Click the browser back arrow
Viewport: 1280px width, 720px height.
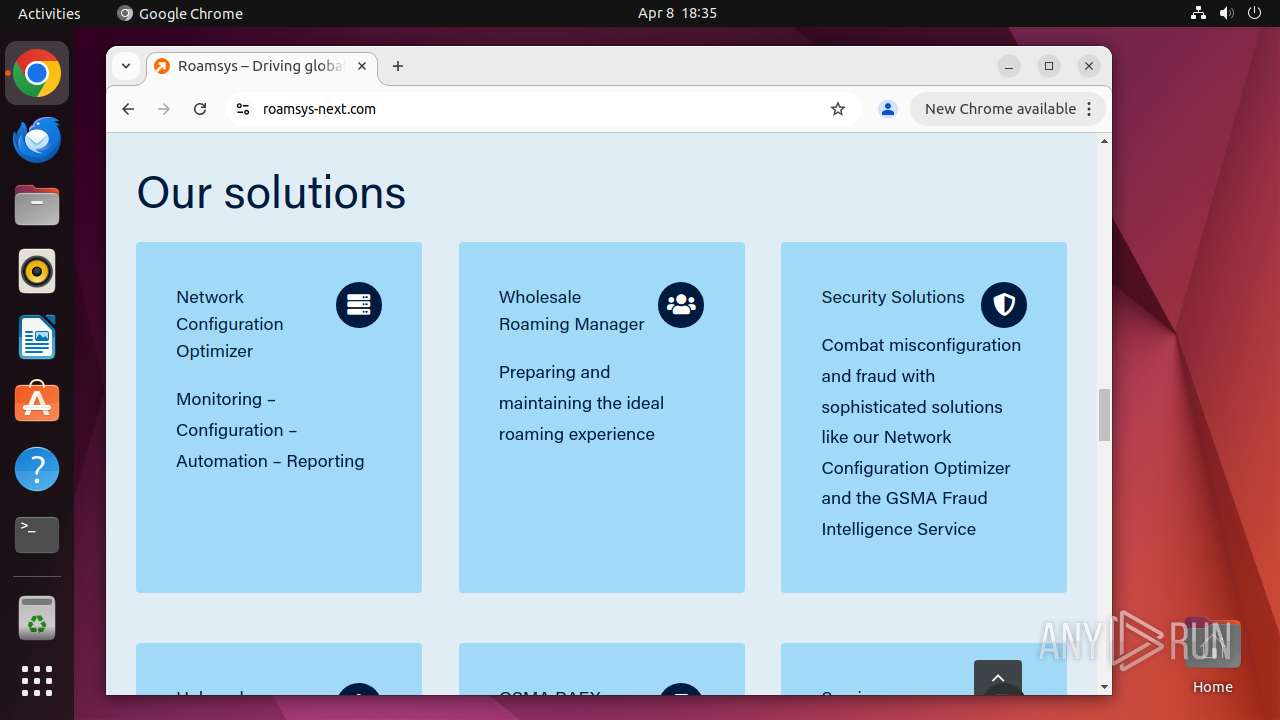click(x=128, y=109)
